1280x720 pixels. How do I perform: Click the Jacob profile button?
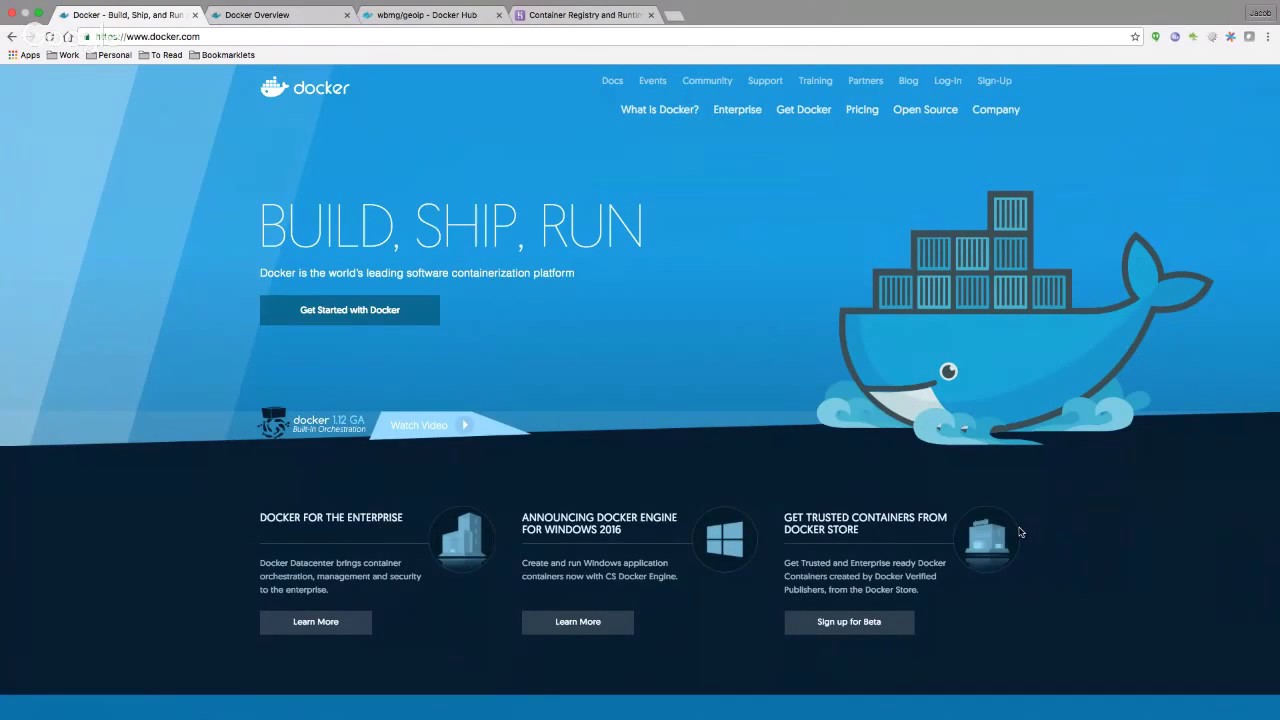click(x=1259, y=13)
